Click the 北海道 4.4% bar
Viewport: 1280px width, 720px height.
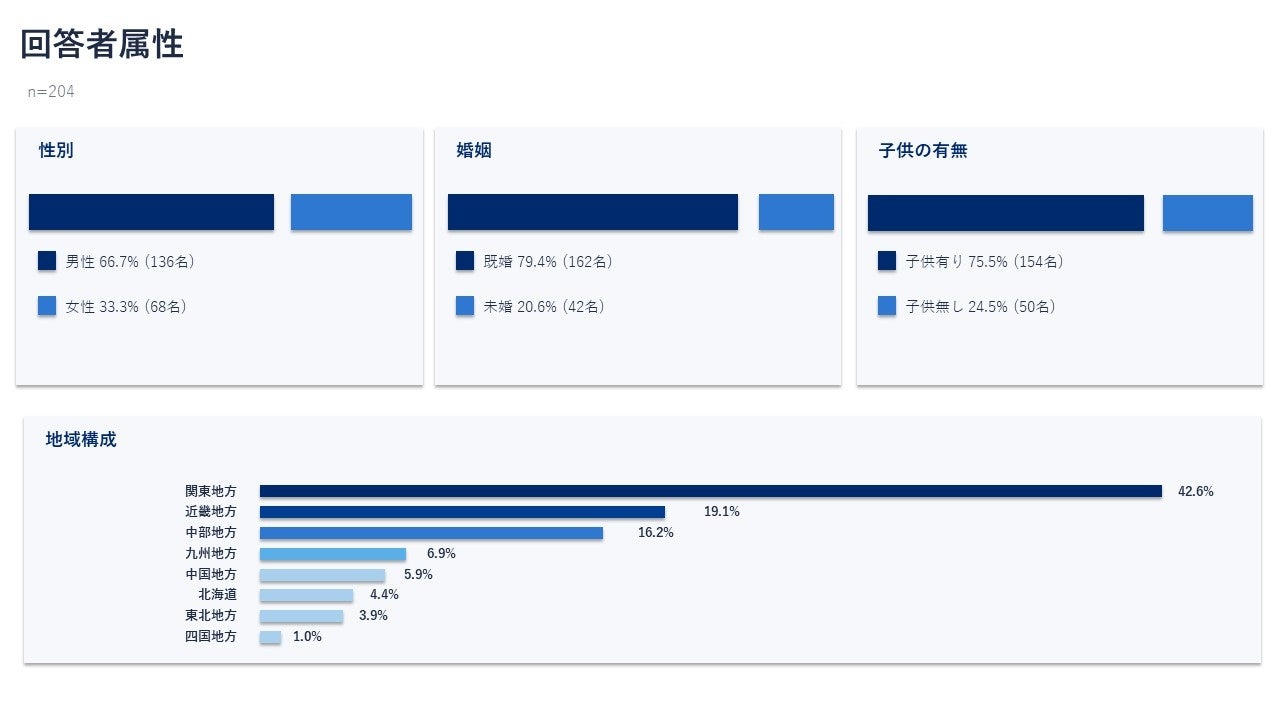tap(306, 595)
